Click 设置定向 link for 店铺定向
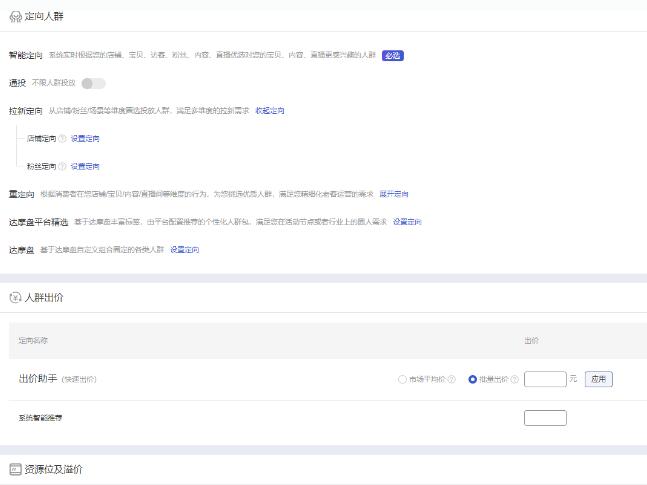The height and width of the screenshot is (485, 647). (85, 139)
